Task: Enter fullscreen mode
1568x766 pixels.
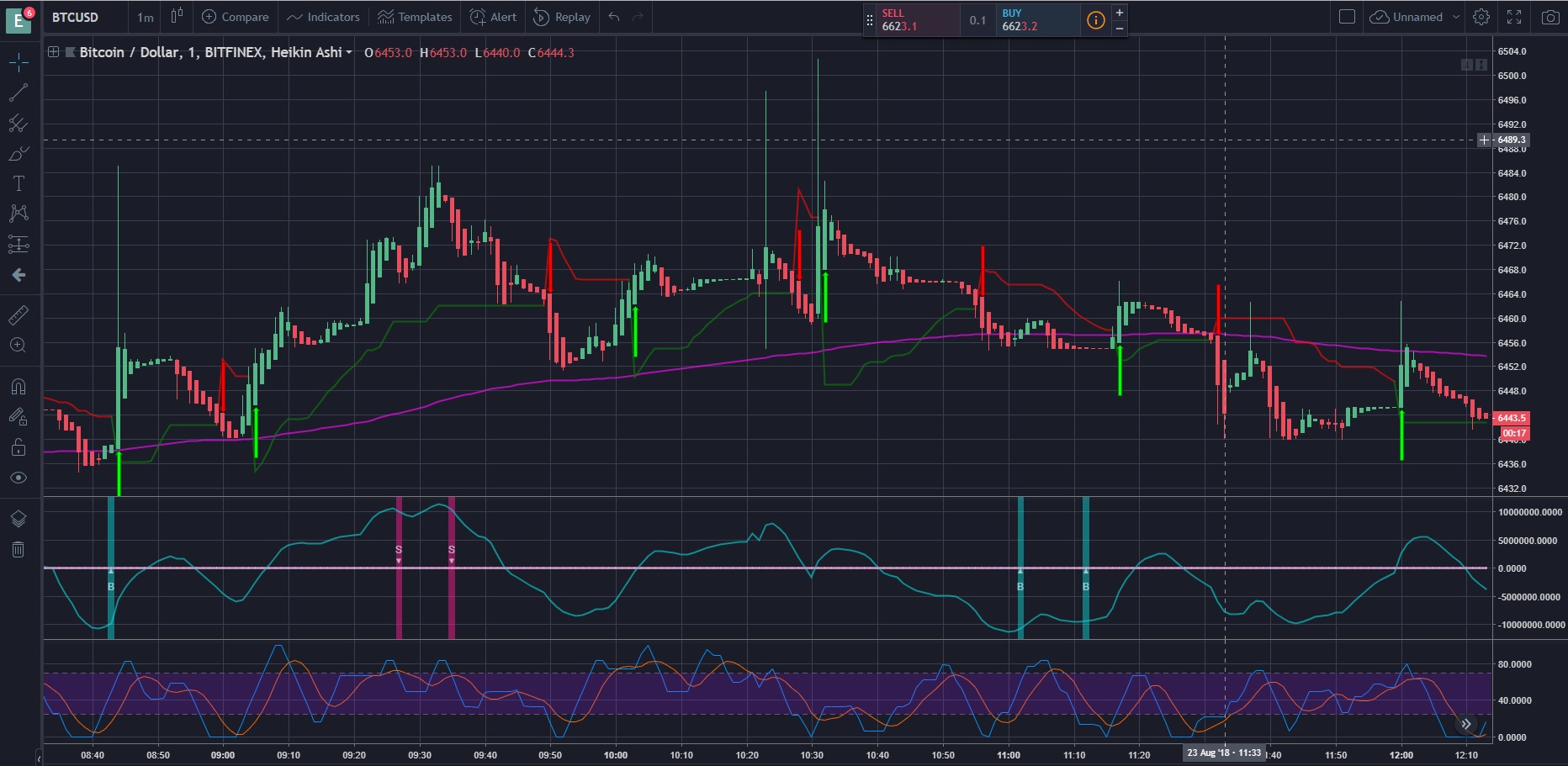Action: [x=1514, y=17]
